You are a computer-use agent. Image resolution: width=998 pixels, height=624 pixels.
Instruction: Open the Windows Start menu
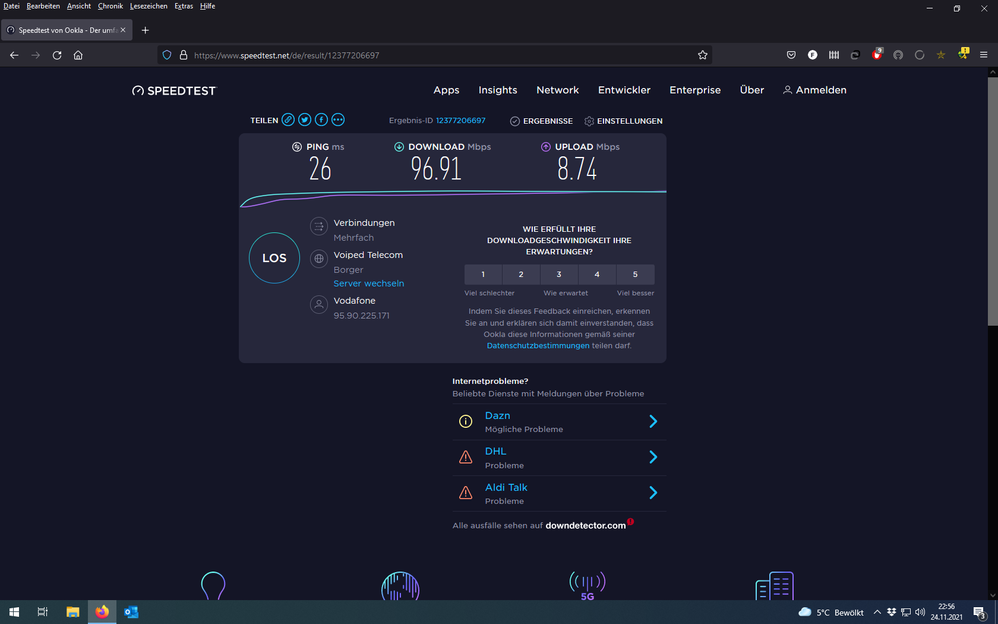[x=14, y=612]
